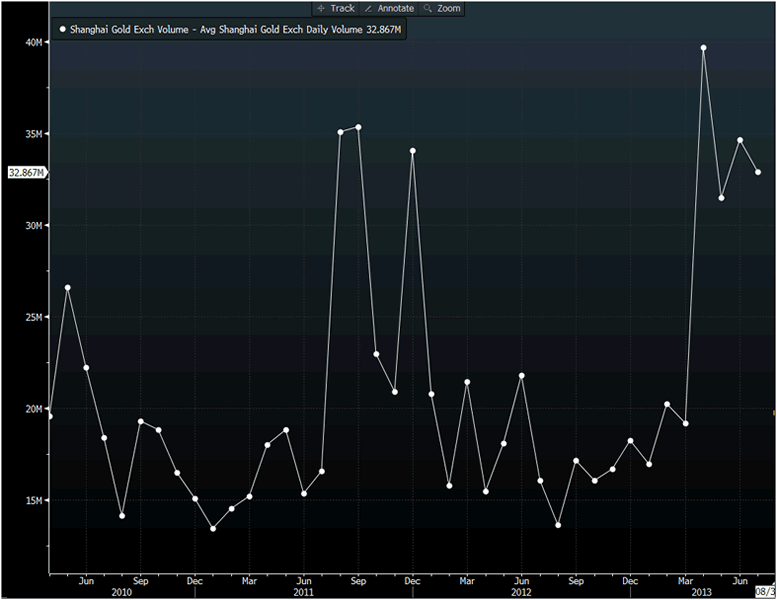Activate the Track crosshair tool
The image size is (777, 600).
coord(335,8)
